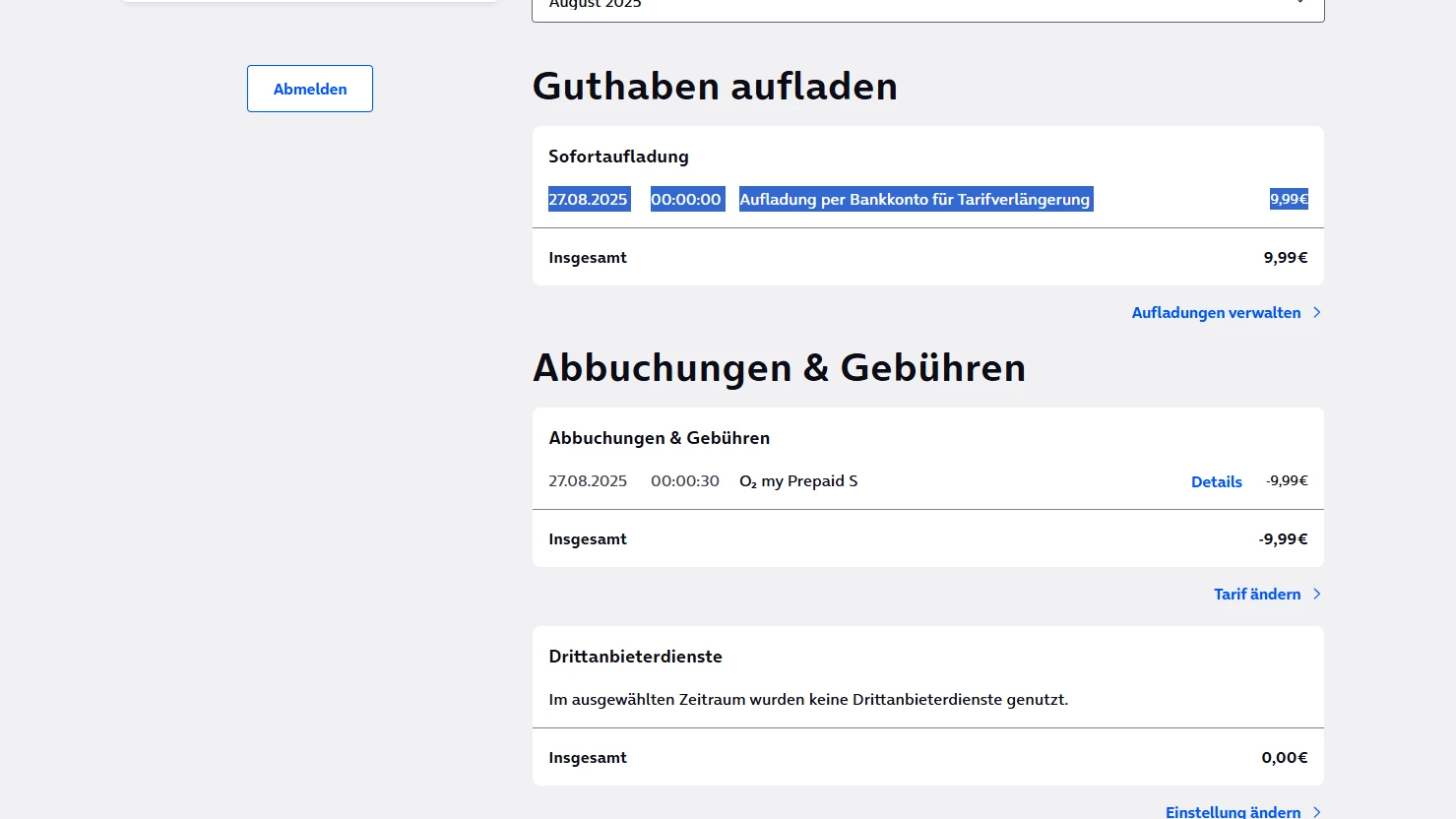
Task: Click the Abbuchungen Insgesamt total -9,99€
Action: [1283, 539]
